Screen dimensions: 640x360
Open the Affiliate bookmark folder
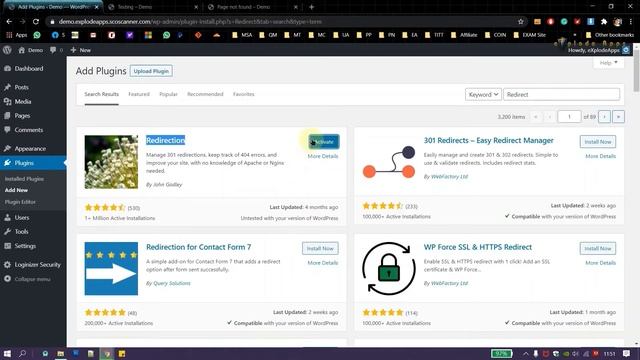[464, 35]
